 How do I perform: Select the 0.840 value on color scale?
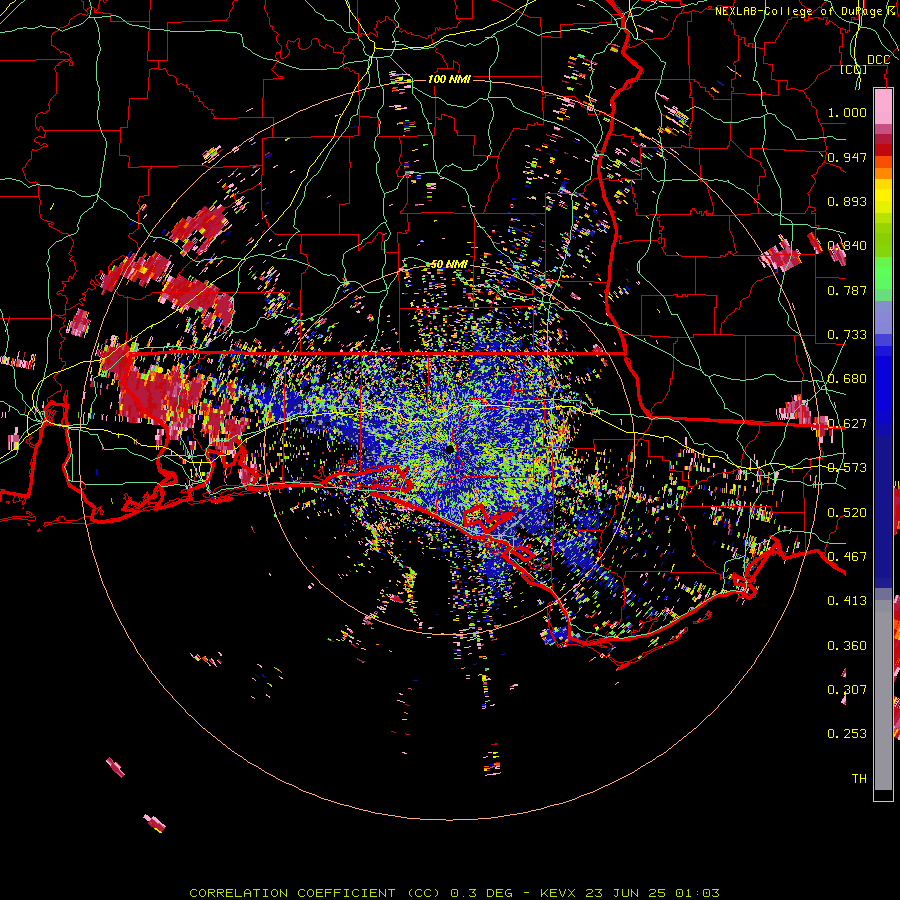tap(847, 245)
